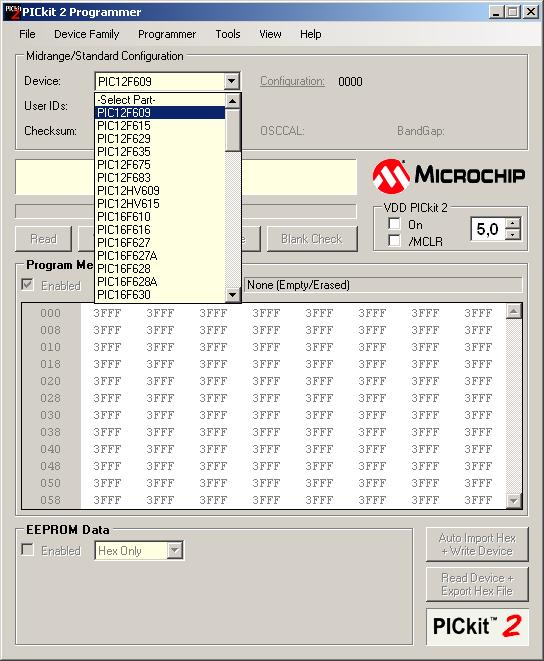544x661 pixels.
Task: Open the Help menu
Action: (311, 34)
